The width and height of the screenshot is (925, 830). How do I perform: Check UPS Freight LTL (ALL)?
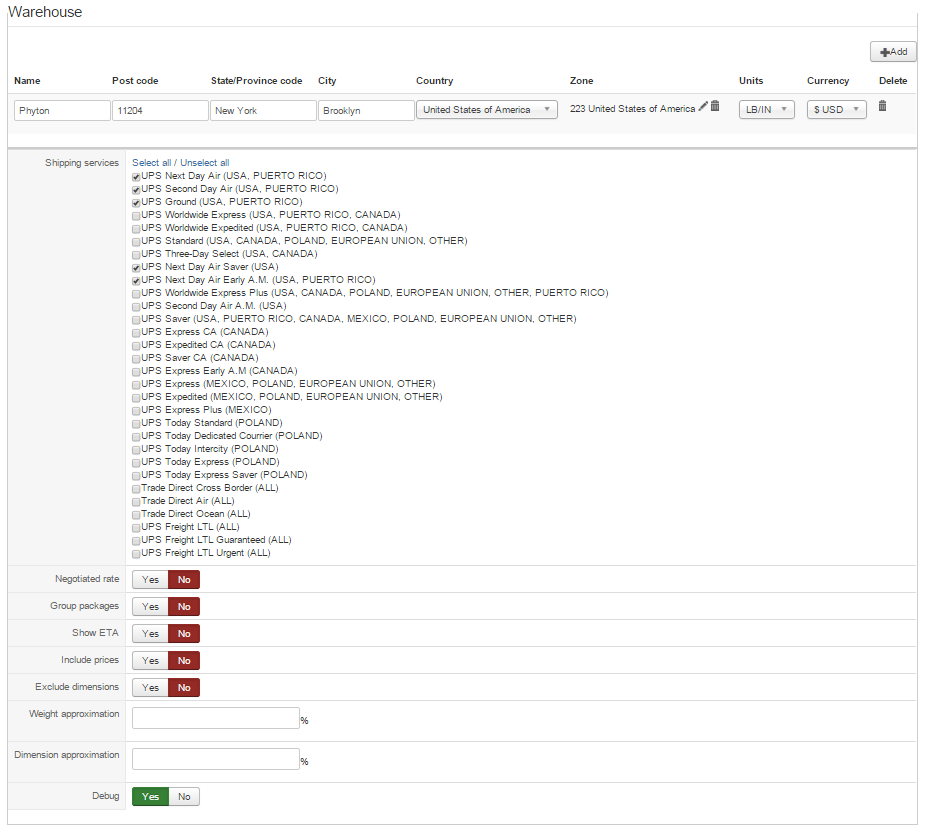[x=136, y=527]
